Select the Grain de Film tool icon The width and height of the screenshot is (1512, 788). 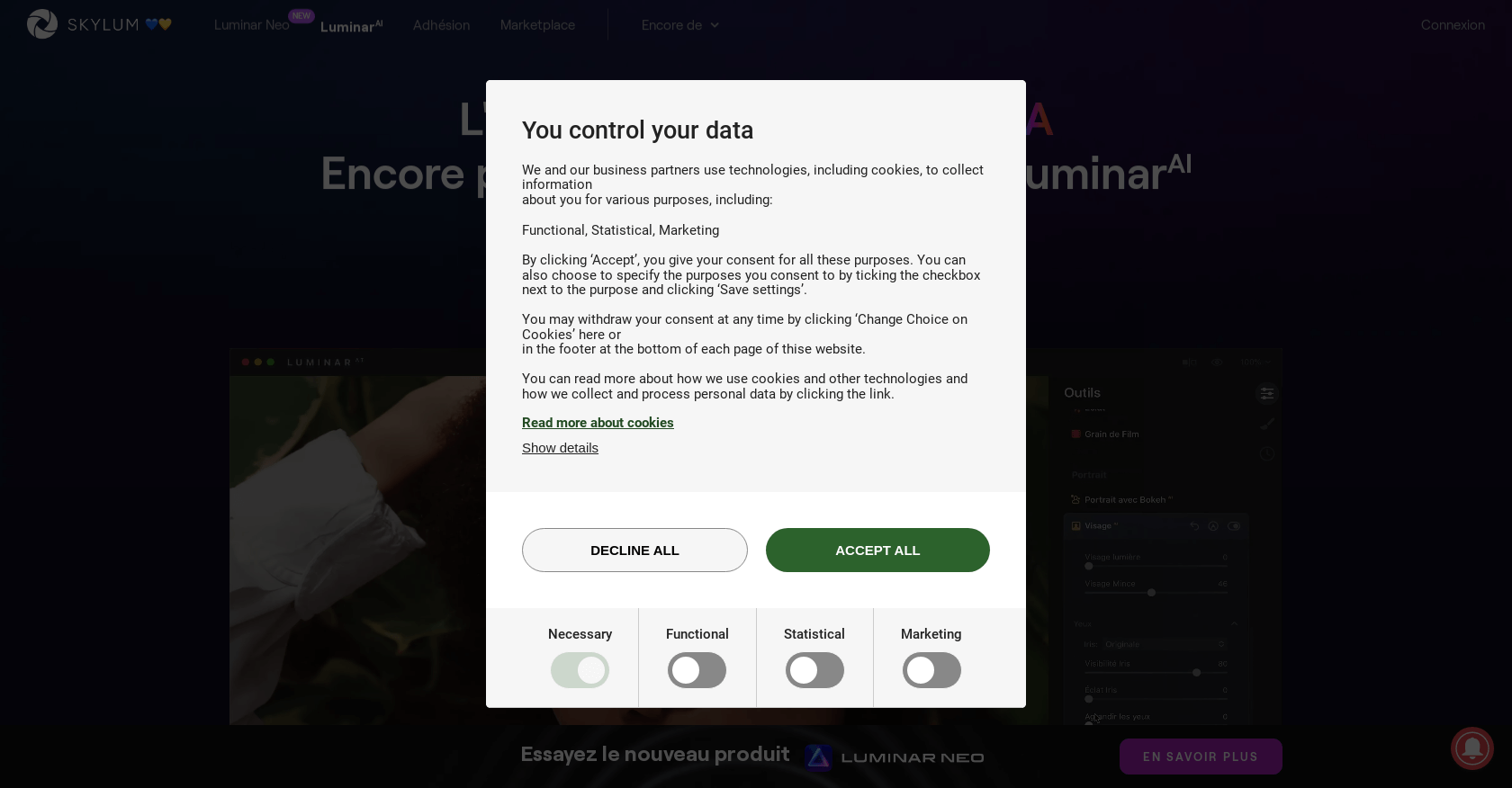click(1075, 434)
